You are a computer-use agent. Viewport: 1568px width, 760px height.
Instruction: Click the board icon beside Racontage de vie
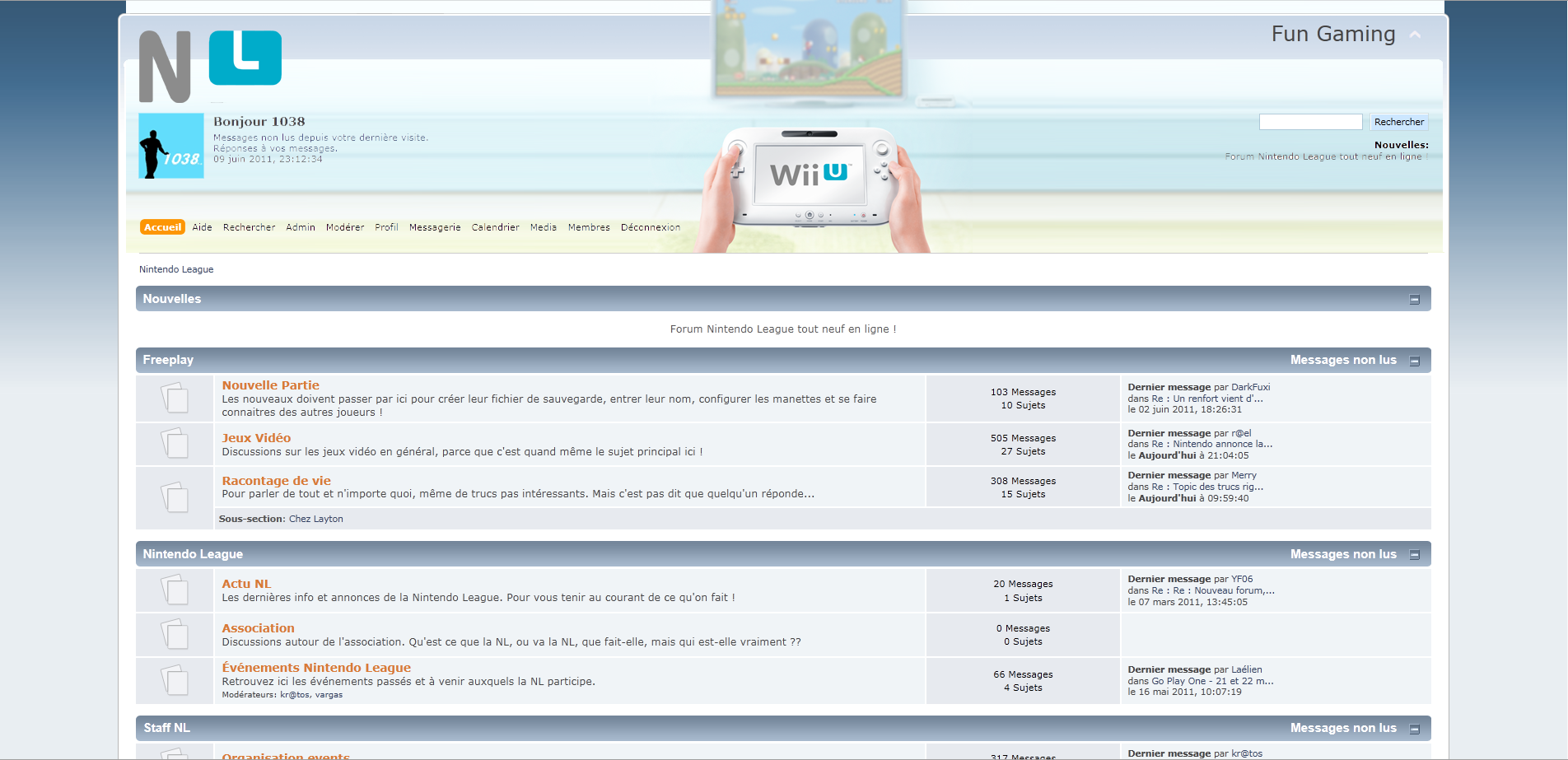174,497
